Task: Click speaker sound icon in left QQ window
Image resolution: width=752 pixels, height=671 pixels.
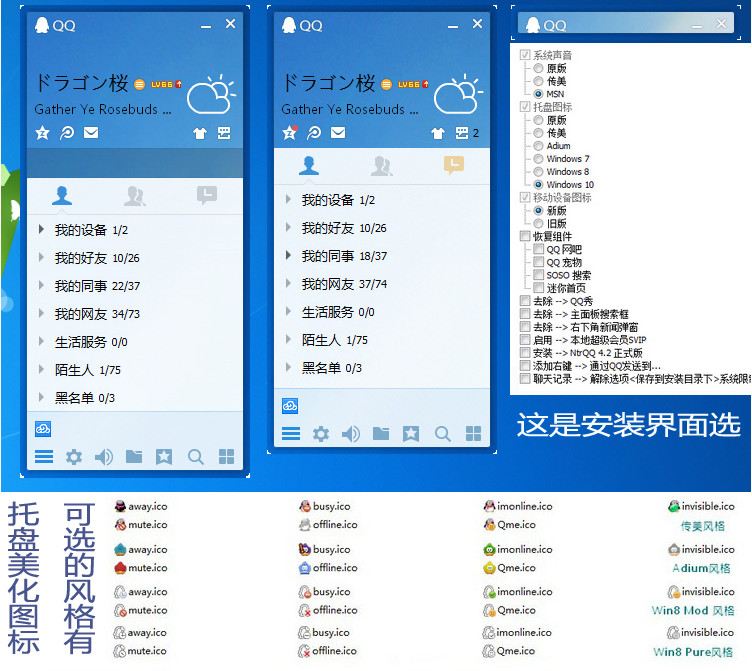Action: [104, 457]
